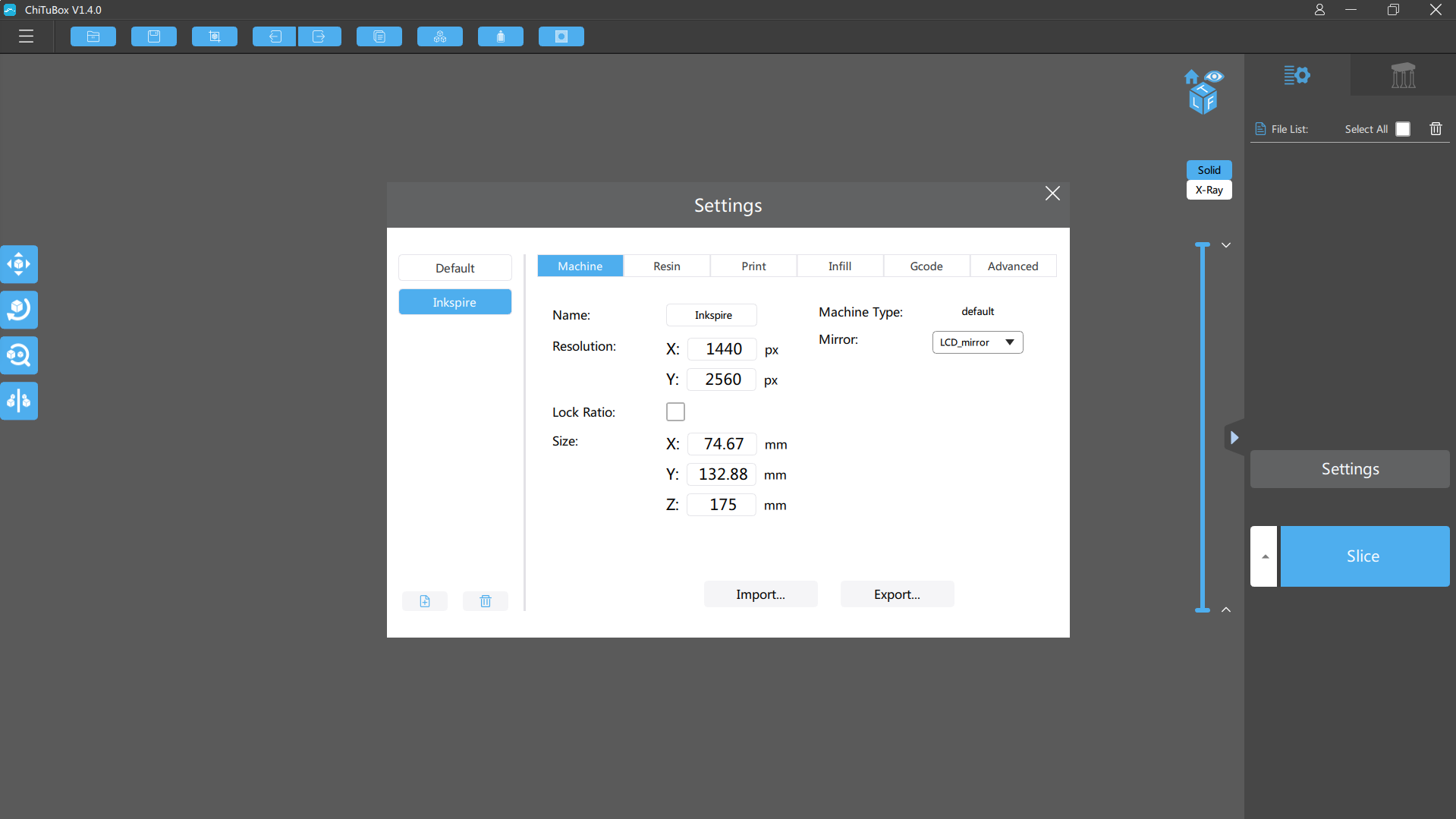Select the Move tool in left sidebar

click(19, 264)
